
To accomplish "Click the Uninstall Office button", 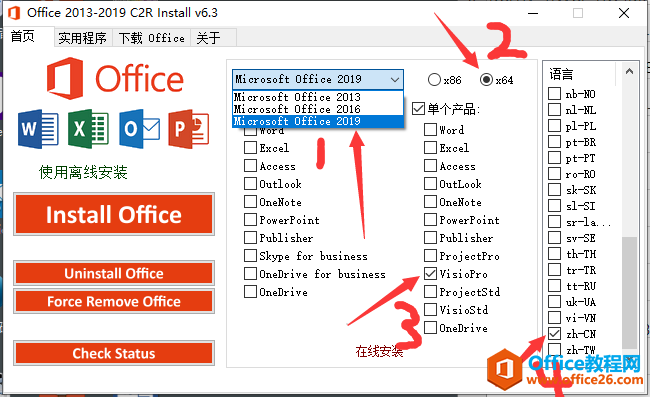I will (114, 273).
